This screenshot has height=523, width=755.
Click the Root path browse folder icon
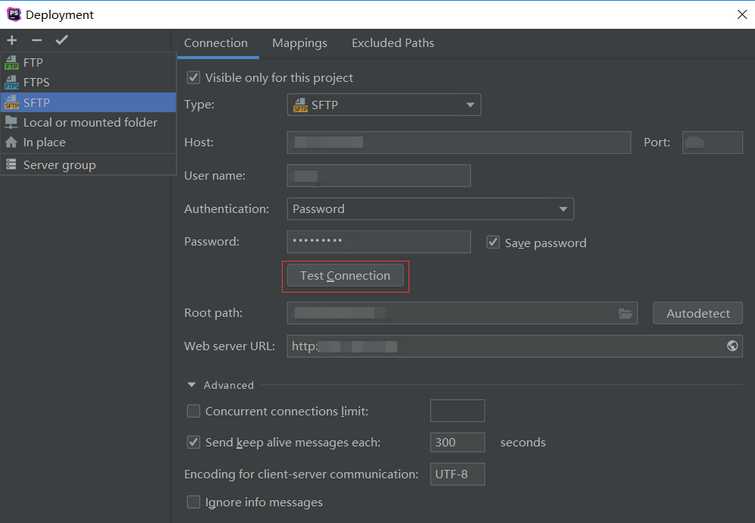(625, 314)
